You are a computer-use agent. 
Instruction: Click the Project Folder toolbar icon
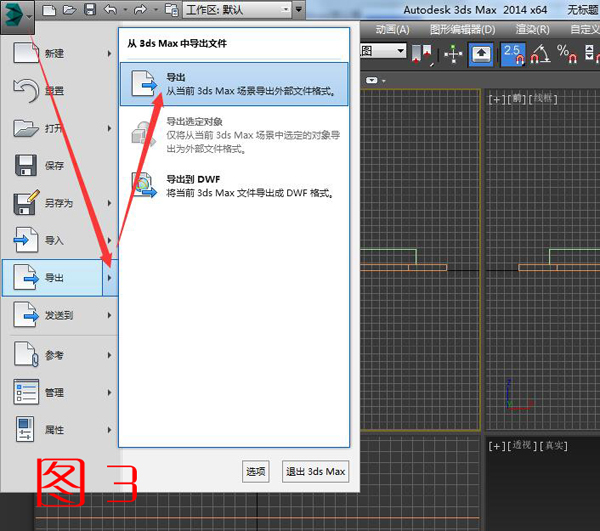pos(171,10)
